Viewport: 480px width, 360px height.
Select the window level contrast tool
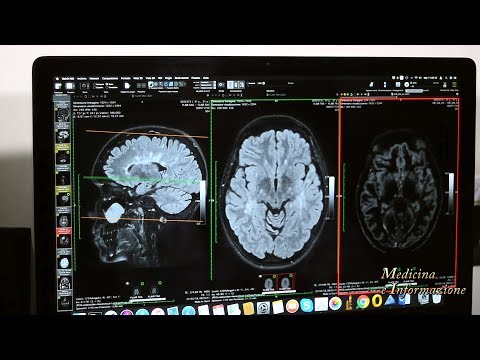[x=150, y=84]
